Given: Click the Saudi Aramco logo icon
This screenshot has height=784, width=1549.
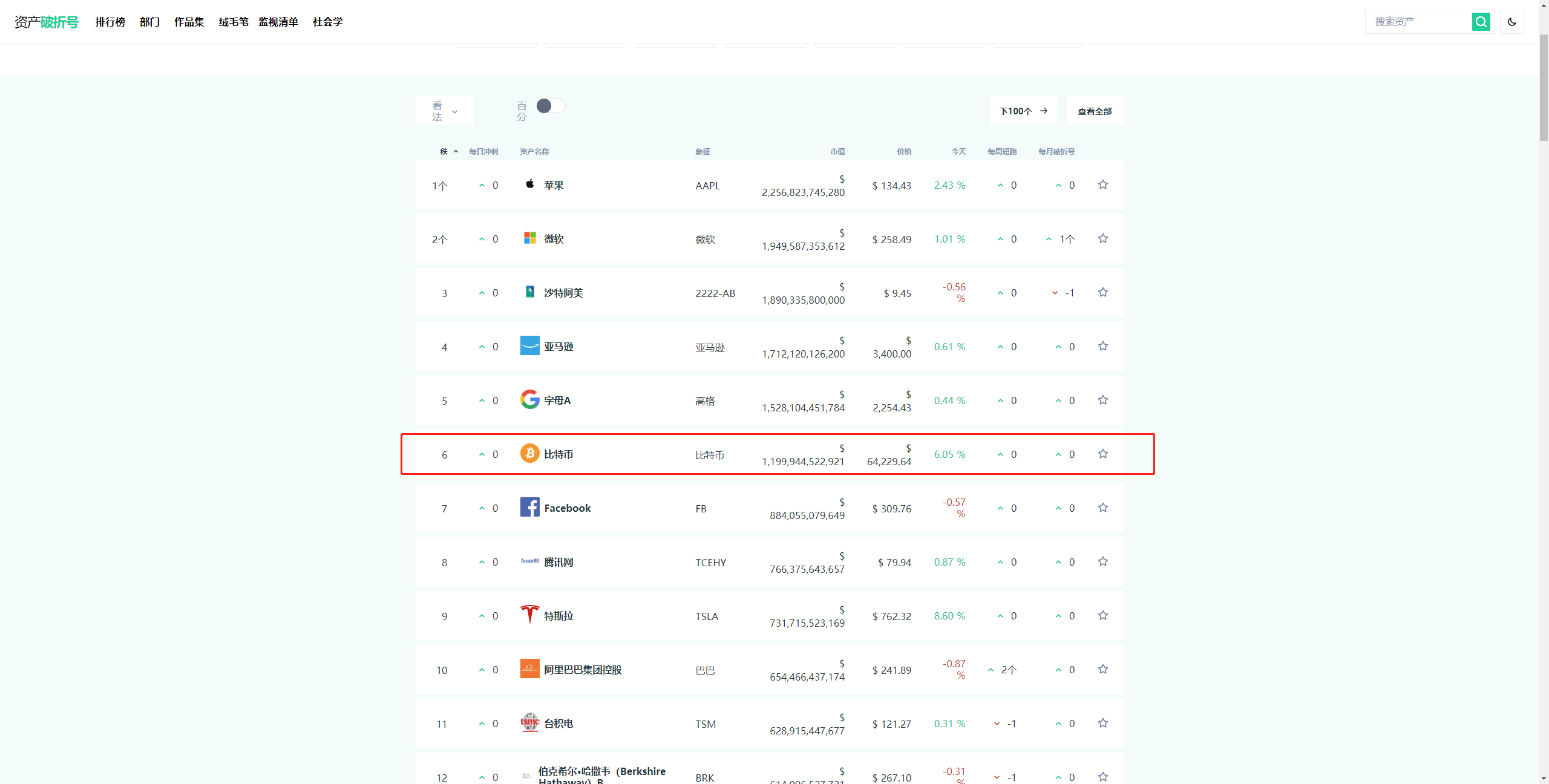Looking at the screenshot, I should coord(530,292).
